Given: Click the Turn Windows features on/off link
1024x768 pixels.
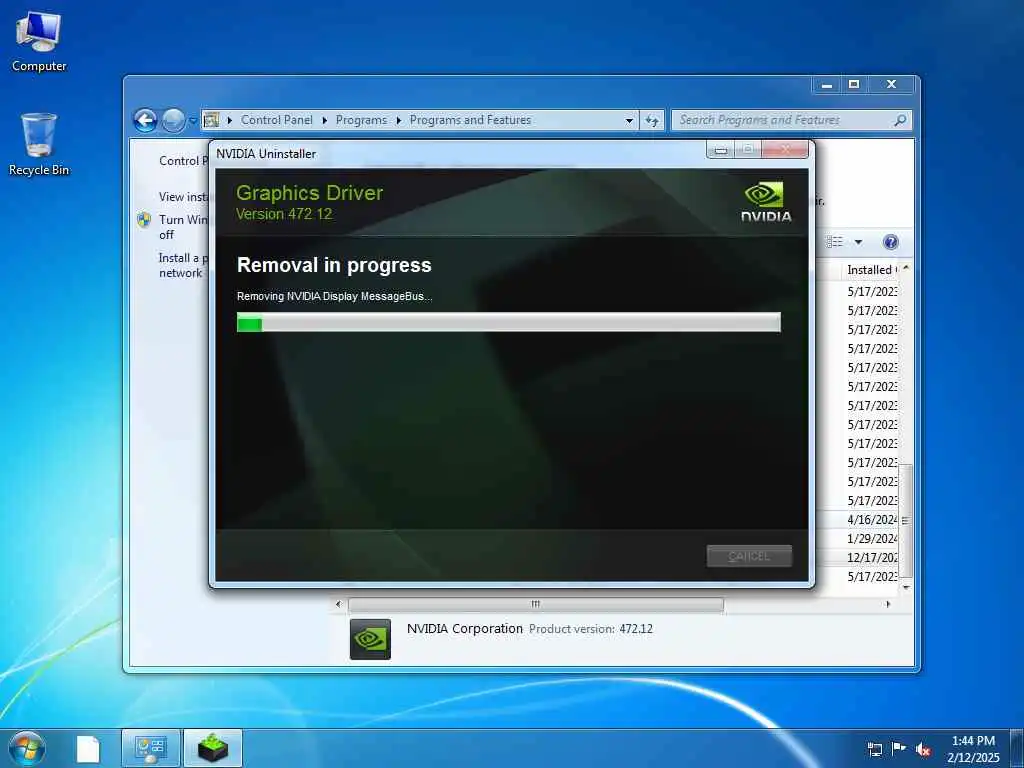Looking at the screenshot, I should click(184, 227).
